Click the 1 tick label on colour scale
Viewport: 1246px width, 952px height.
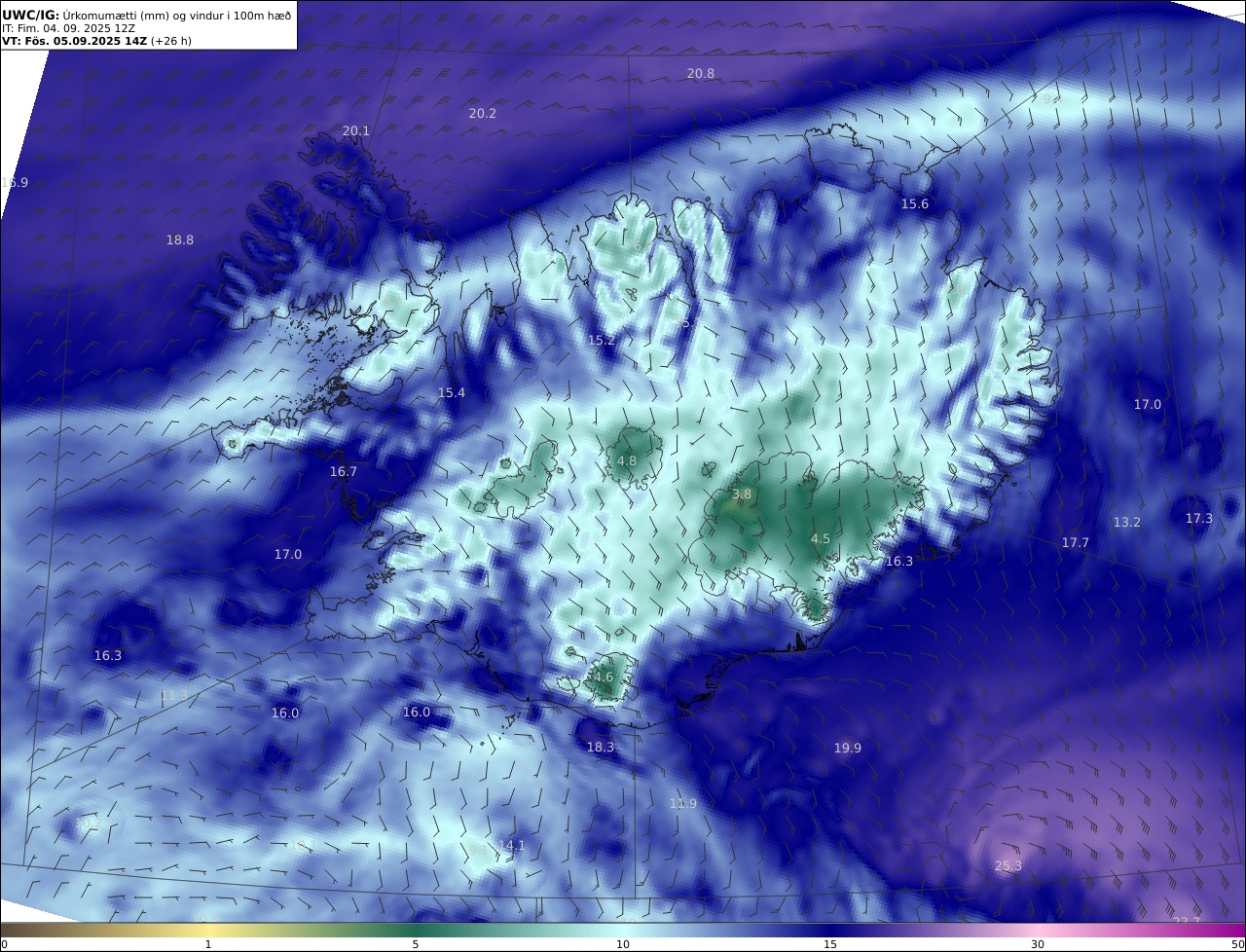tap(208, 944)
